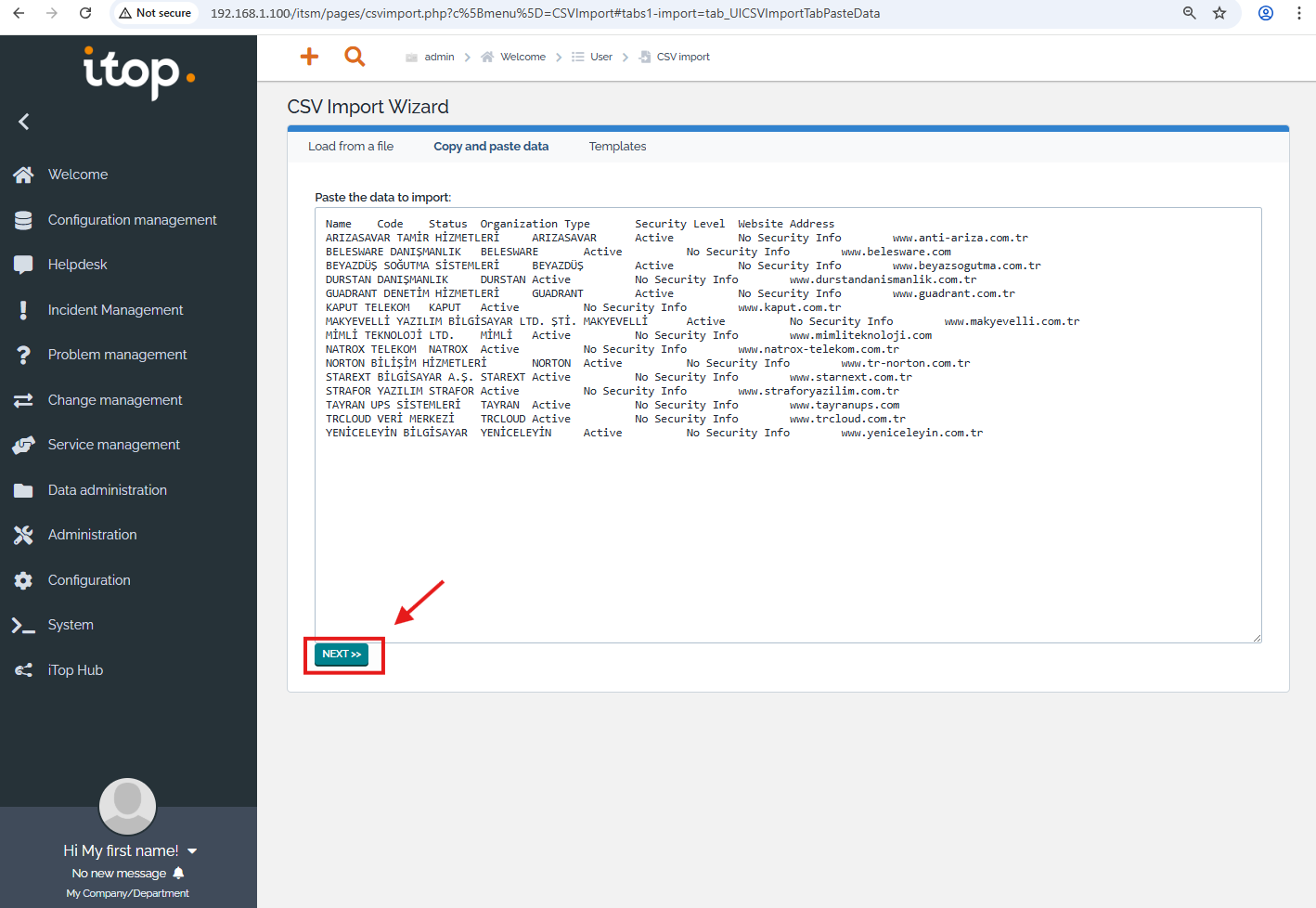Click the Helpdesk speech bubble icon
Image resolution: width=1316 pixels, height=908 pixels.
click(24, 265)
